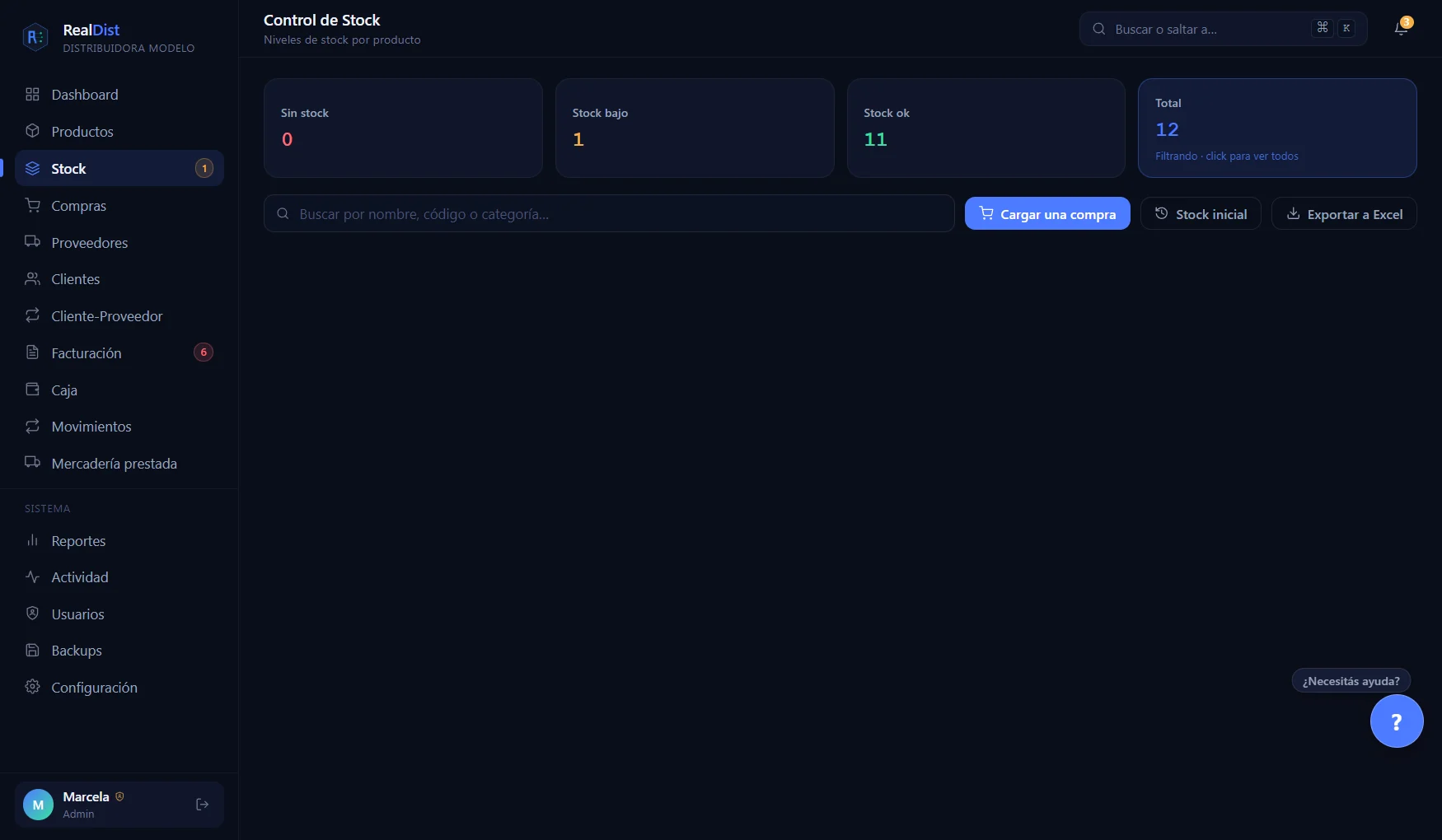This screenshot has height=840, width=1442.
Task: Click the Caja wallet icon
Action: pyautogui.click(x=32, y=390)
